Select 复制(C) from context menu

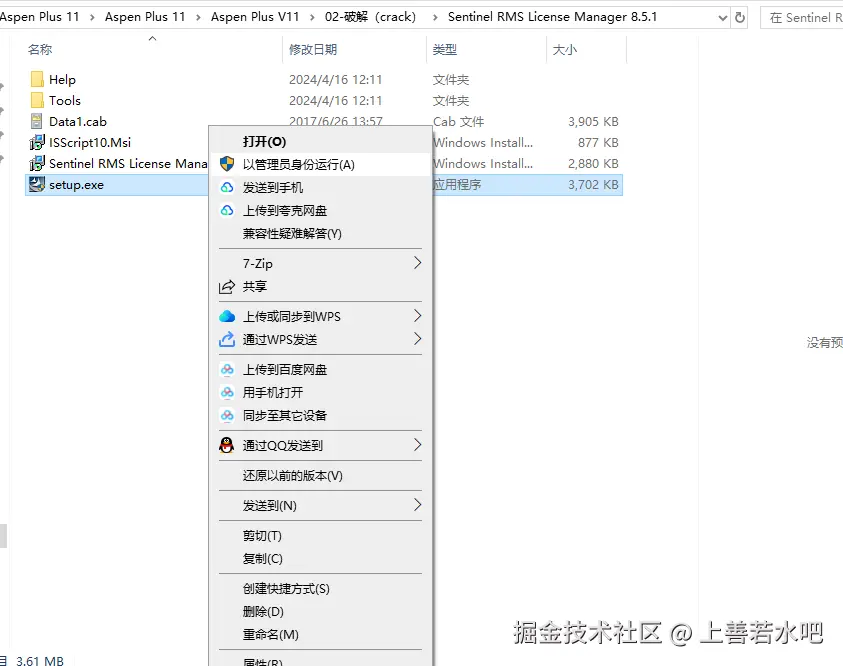coord(320,559)
